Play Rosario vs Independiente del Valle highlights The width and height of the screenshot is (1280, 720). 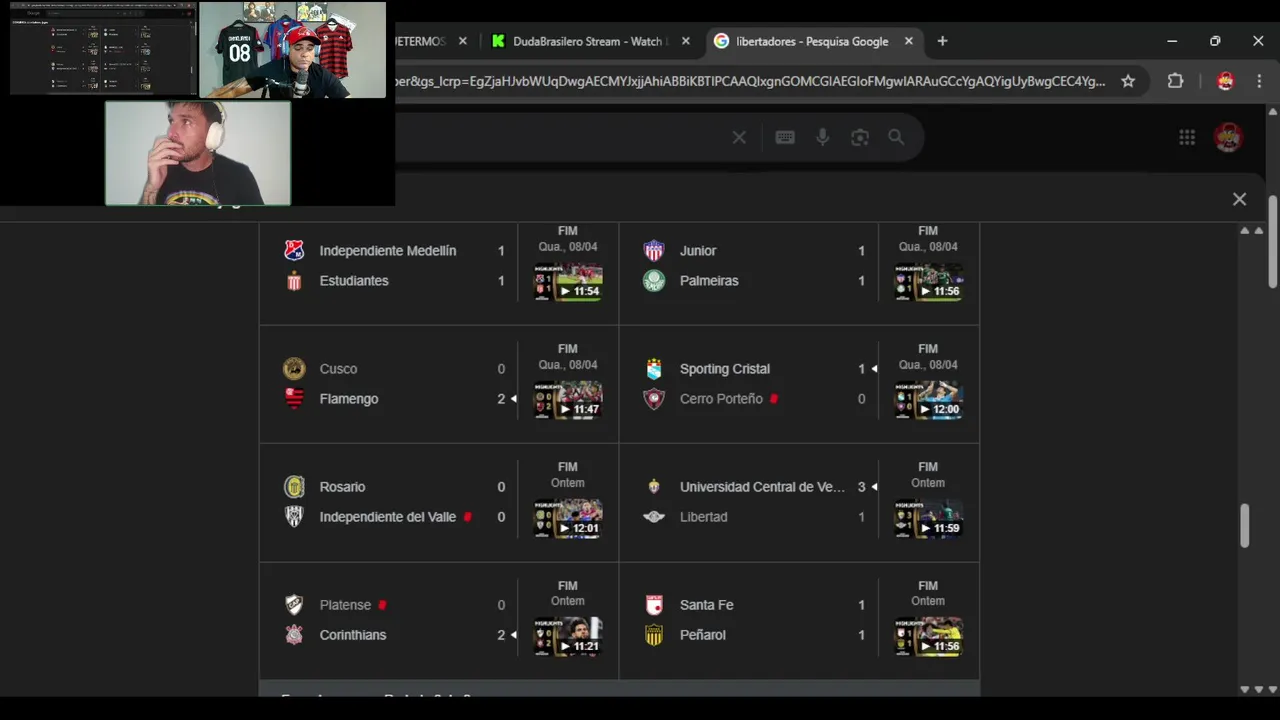tap(568, 518)
